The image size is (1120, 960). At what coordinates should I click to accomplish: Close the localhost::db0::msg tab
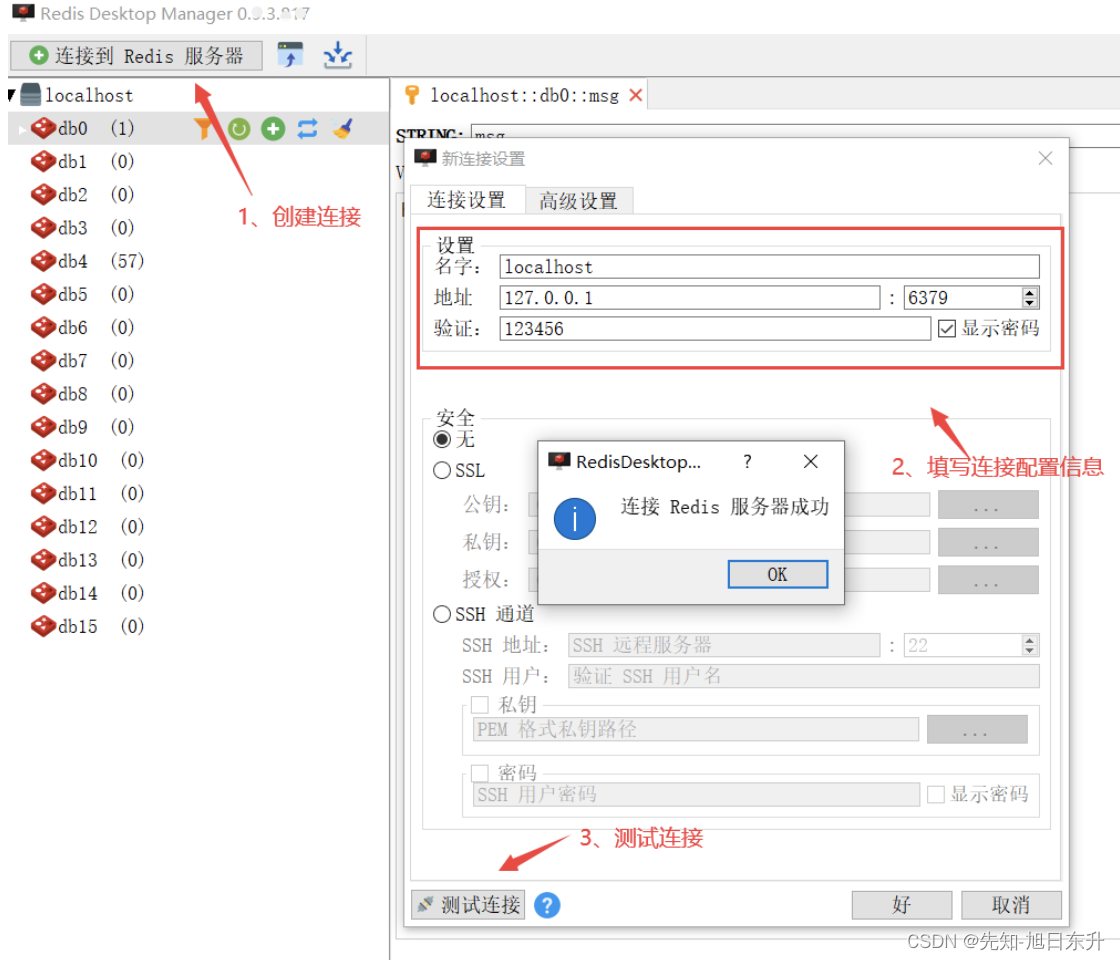636,95
